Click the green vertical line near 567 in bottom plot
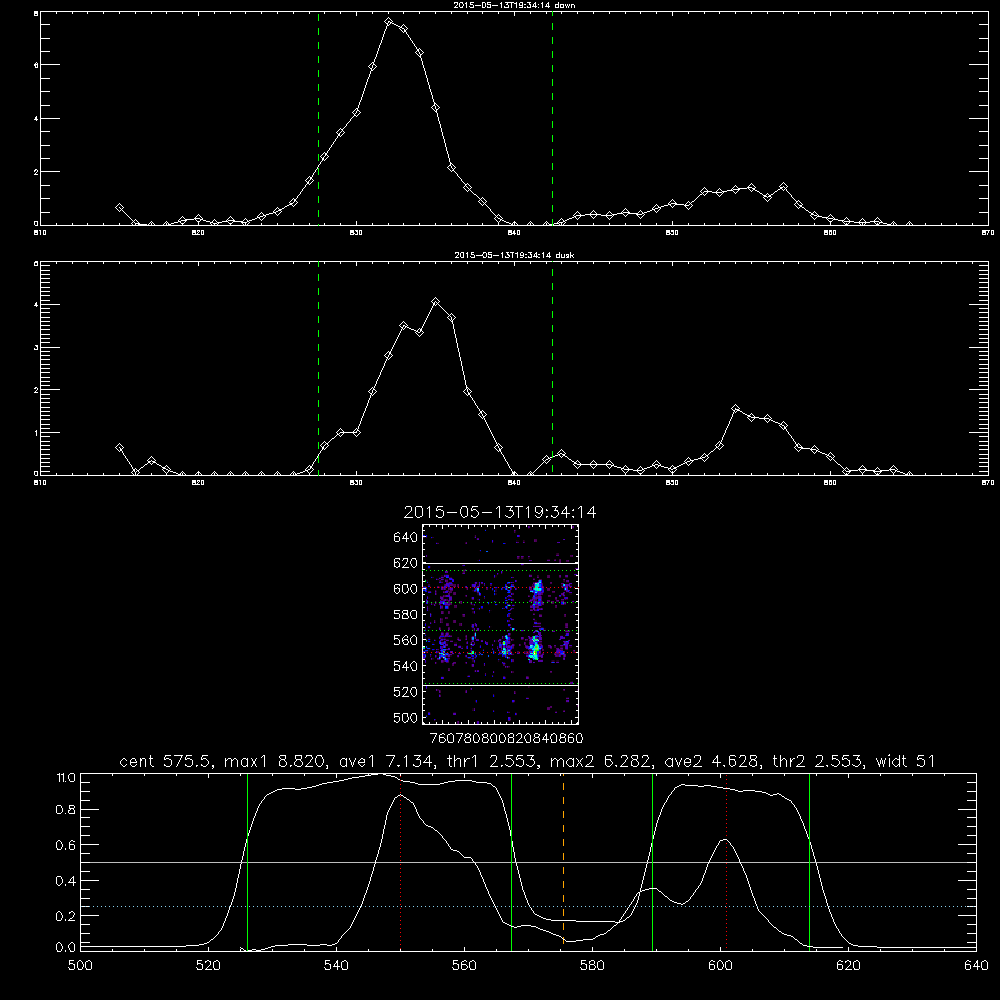This screenshot has width=1000, height=1000. [x=511, y=861]
